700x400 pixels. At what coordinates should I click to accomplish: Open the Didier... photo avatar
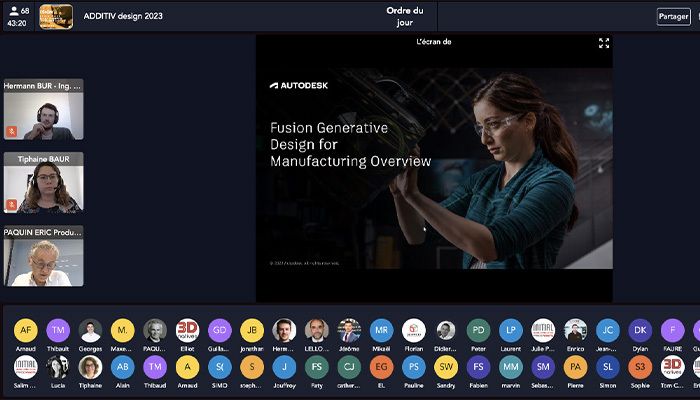[446, 330]
